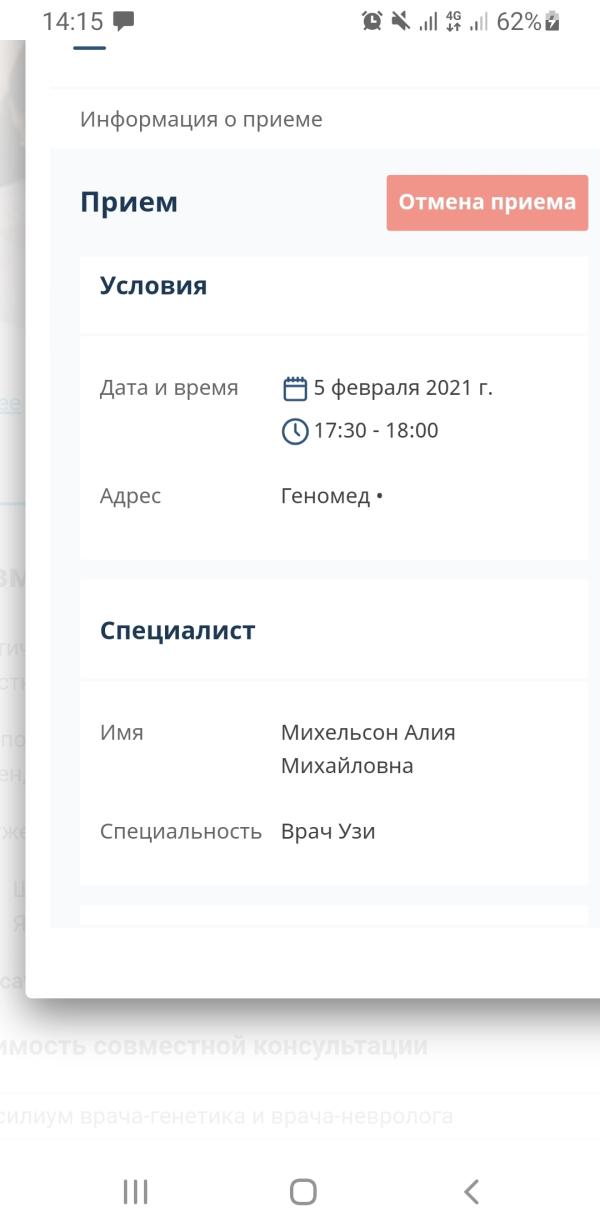Tap the "Прием" heading
This screenshot has width=600, height=1232.
129,203
